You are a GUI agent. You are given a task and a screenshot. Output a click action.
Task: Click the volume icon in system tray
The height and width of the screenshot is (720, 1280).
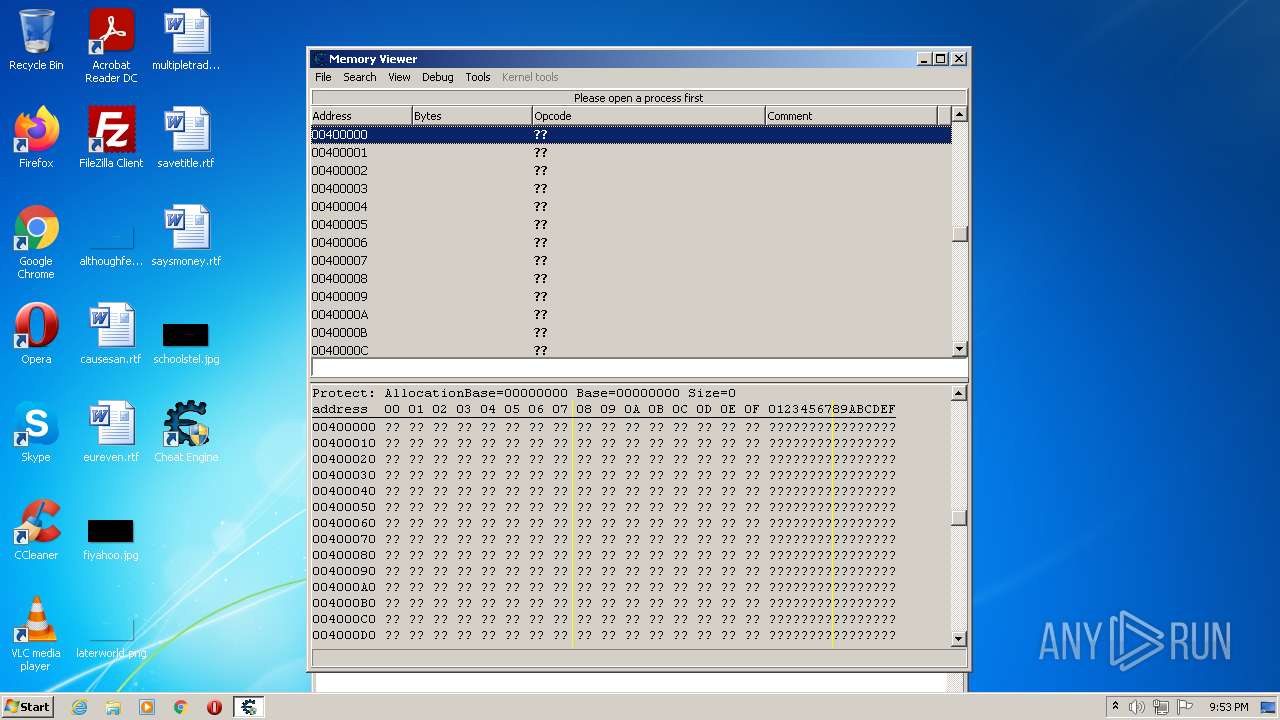1137,707
